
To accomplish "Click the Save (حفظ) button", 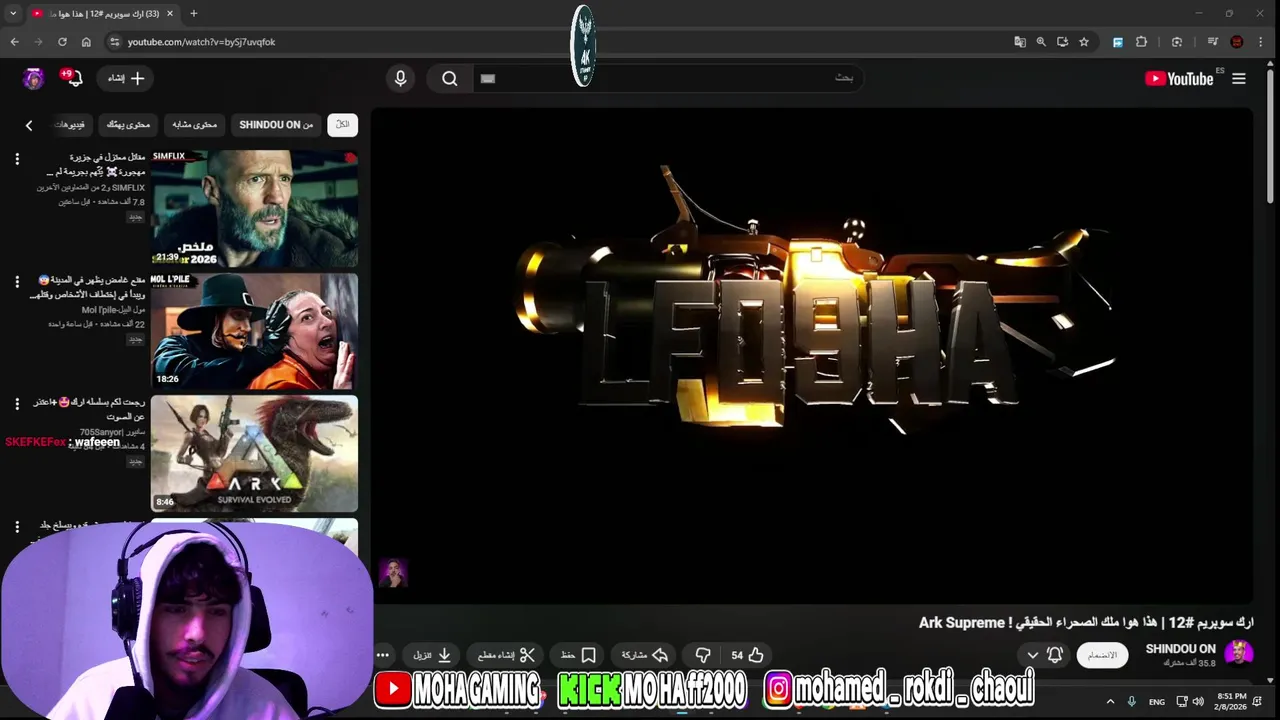I will [x=579, y=655].
